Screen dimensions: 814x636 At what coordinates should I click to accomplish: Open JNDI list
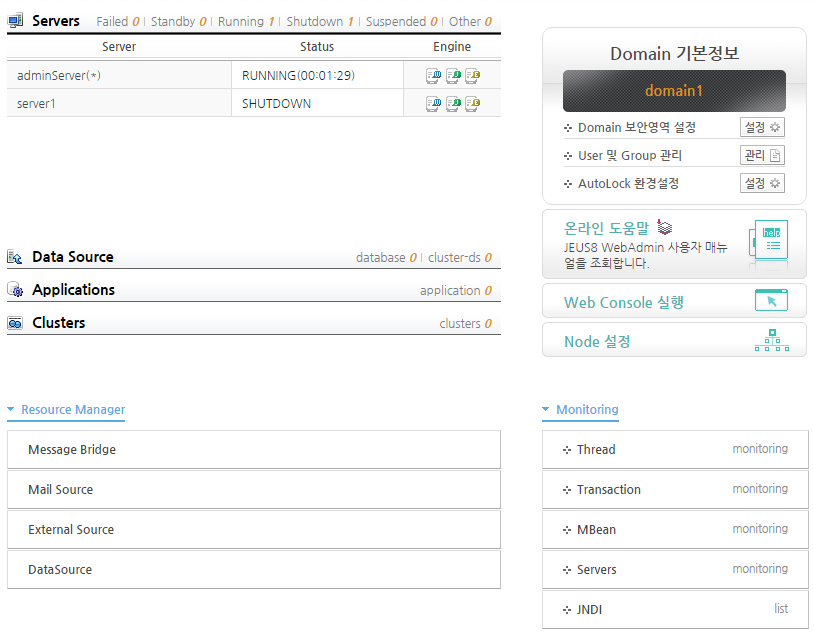tap(675, 610)
